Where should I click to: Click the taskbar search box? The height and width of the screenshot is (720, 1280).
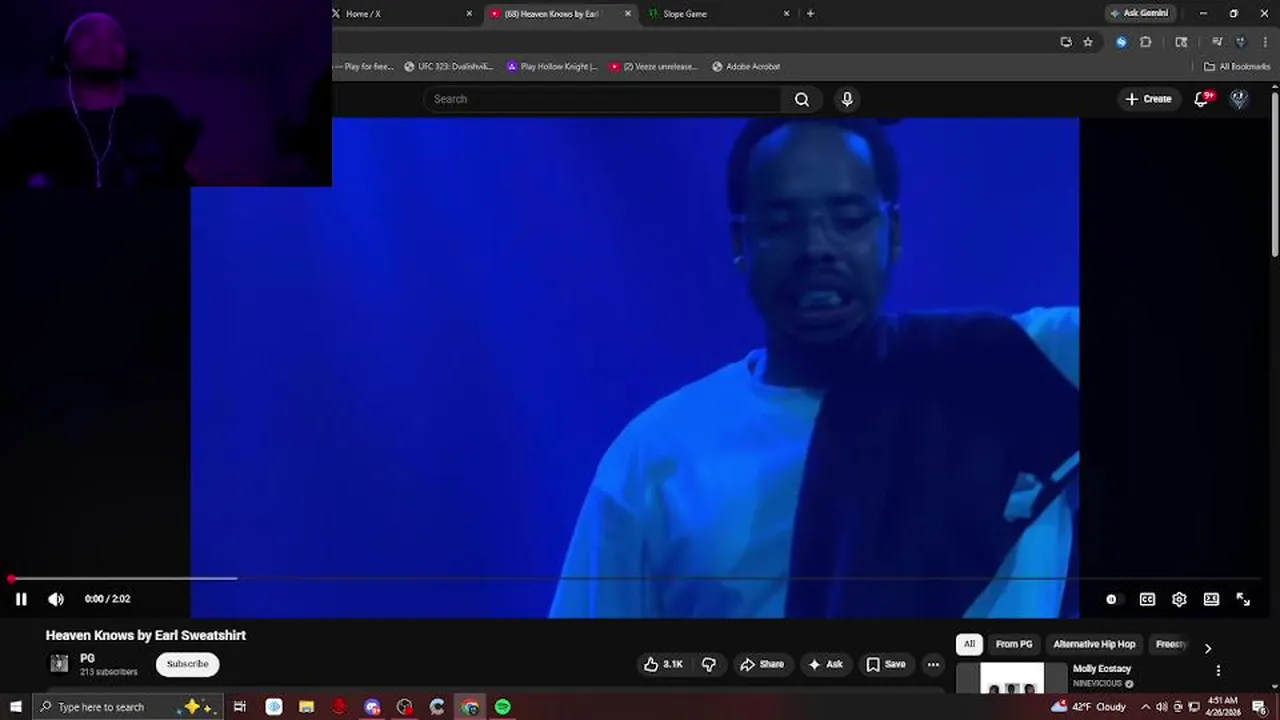126,707
